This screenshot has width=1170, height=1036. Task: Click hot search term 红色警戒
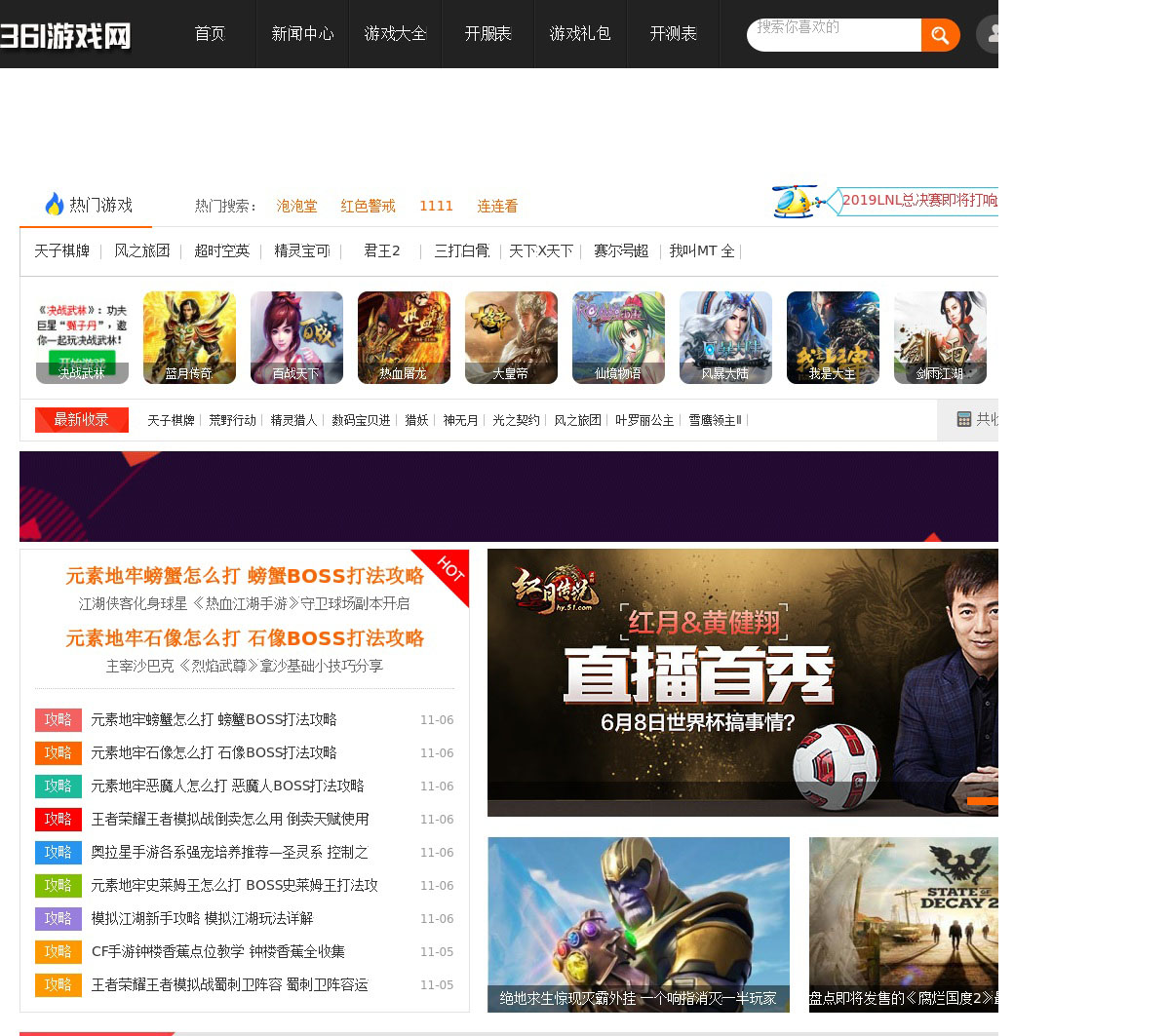(368, 206)
